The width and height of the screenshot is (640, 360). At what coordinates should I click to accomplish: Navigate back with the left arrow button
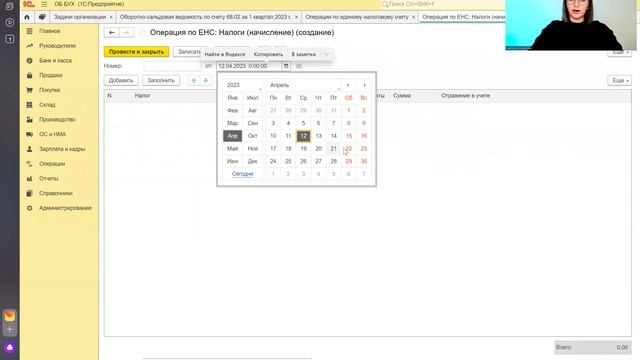click(x=111, y=33)
